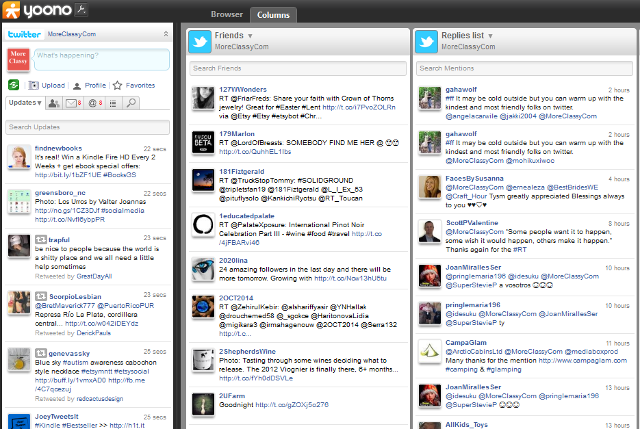Click the Search Mentions field
This screenshot has width=640, height=429.
(x=524, y=68)
